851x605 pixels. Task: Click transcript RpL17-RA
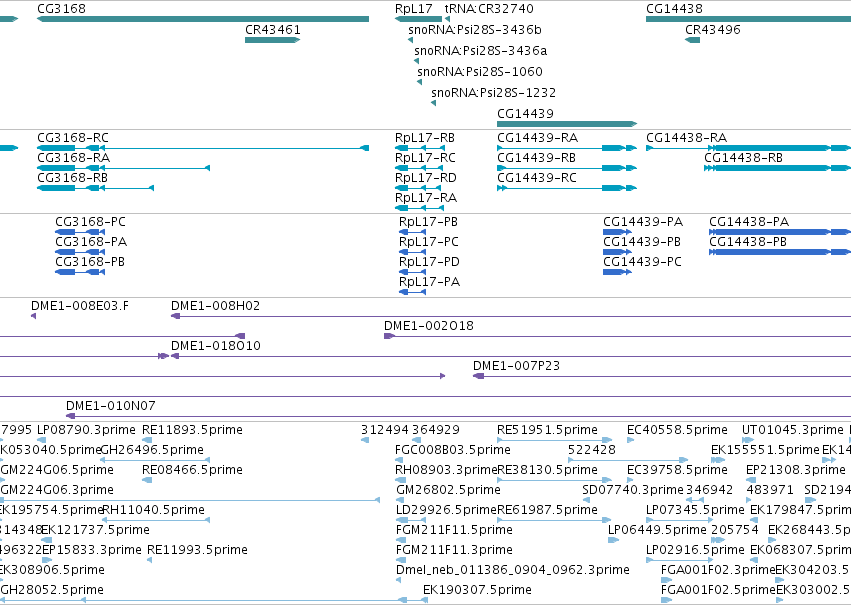[x=420, y=208]
